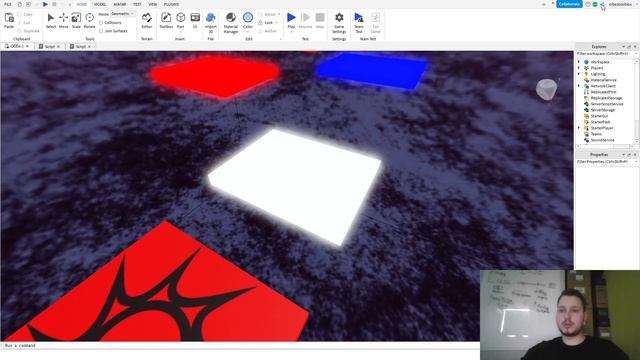Click the Color swatch circle in ribbon
The height and width of the screenshot is (360, 640).
248,18
